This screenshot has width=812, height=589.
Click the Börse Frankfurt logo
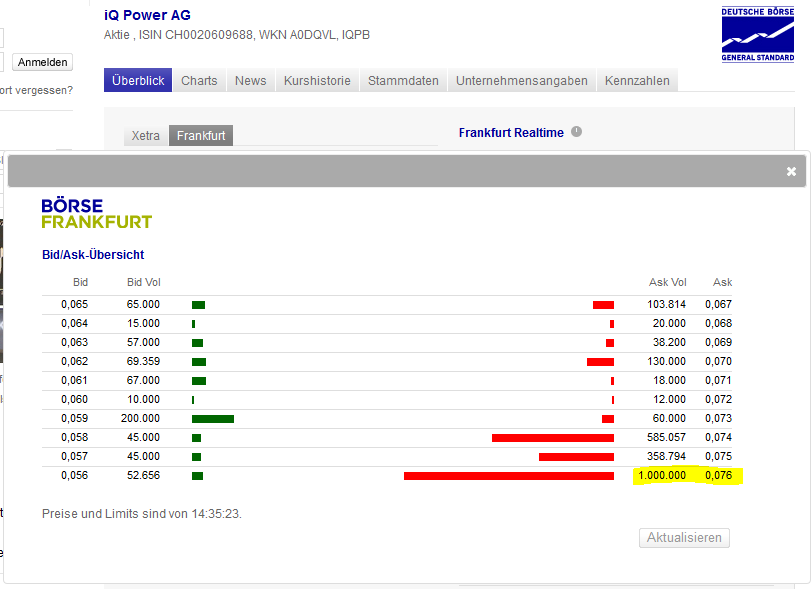pos(96,213)
